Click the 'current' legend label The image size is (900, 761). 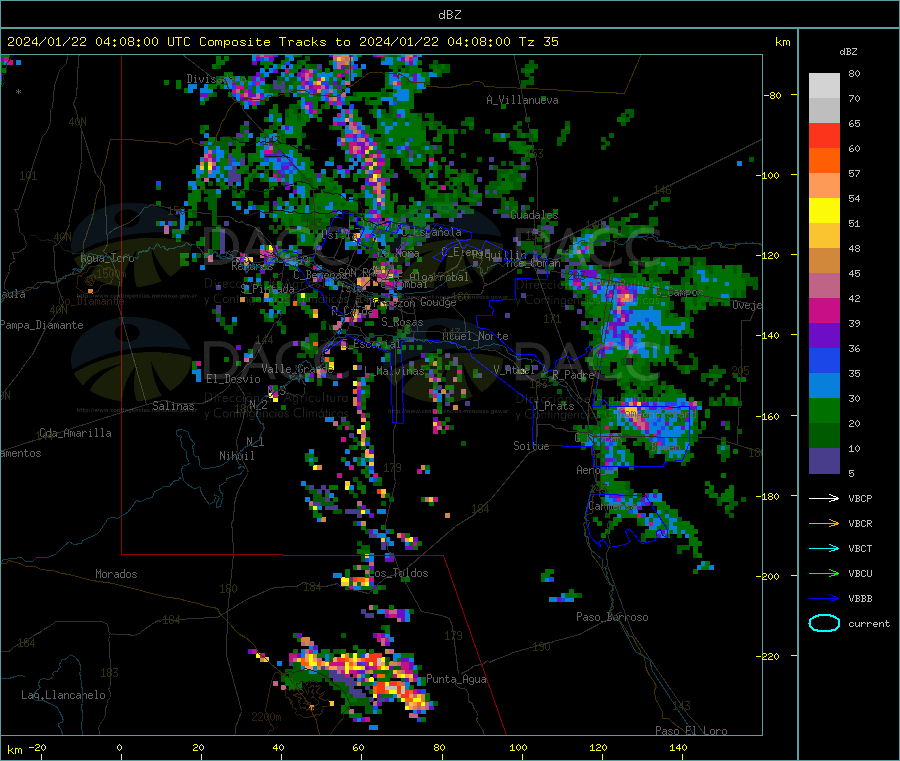click(869, 623)
